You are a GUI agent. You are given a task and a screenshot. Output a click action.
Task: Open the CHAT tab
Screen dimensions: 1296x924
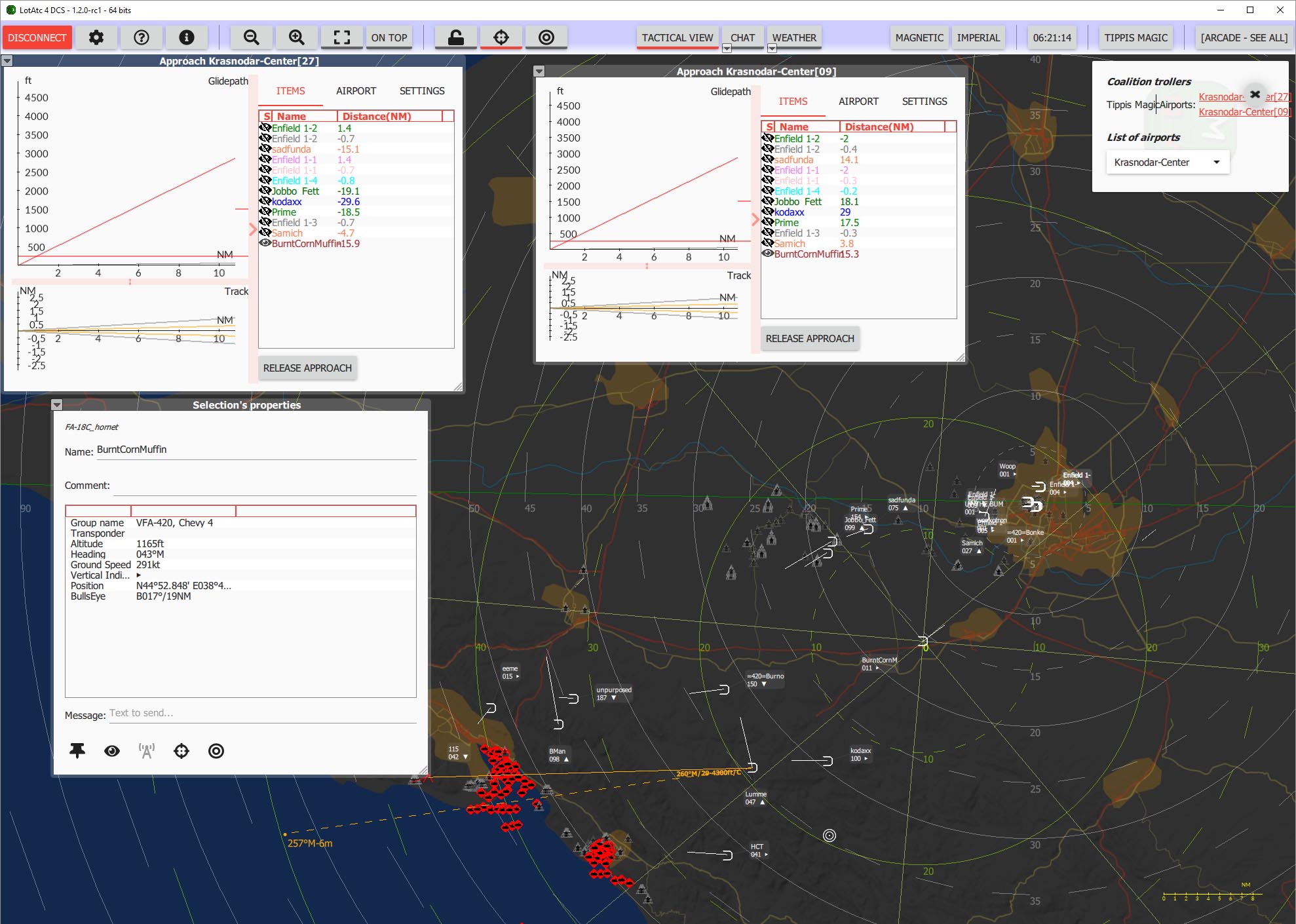[742, 37]
